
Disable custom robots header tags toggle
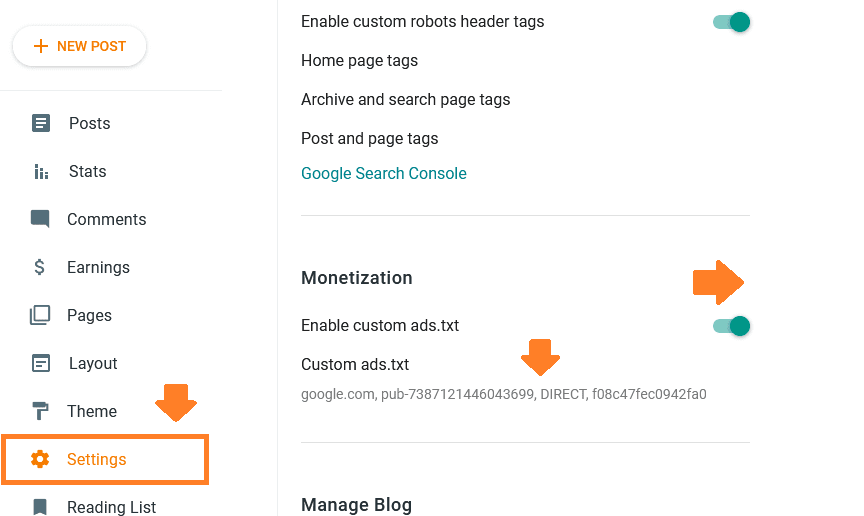click(732, 22)
